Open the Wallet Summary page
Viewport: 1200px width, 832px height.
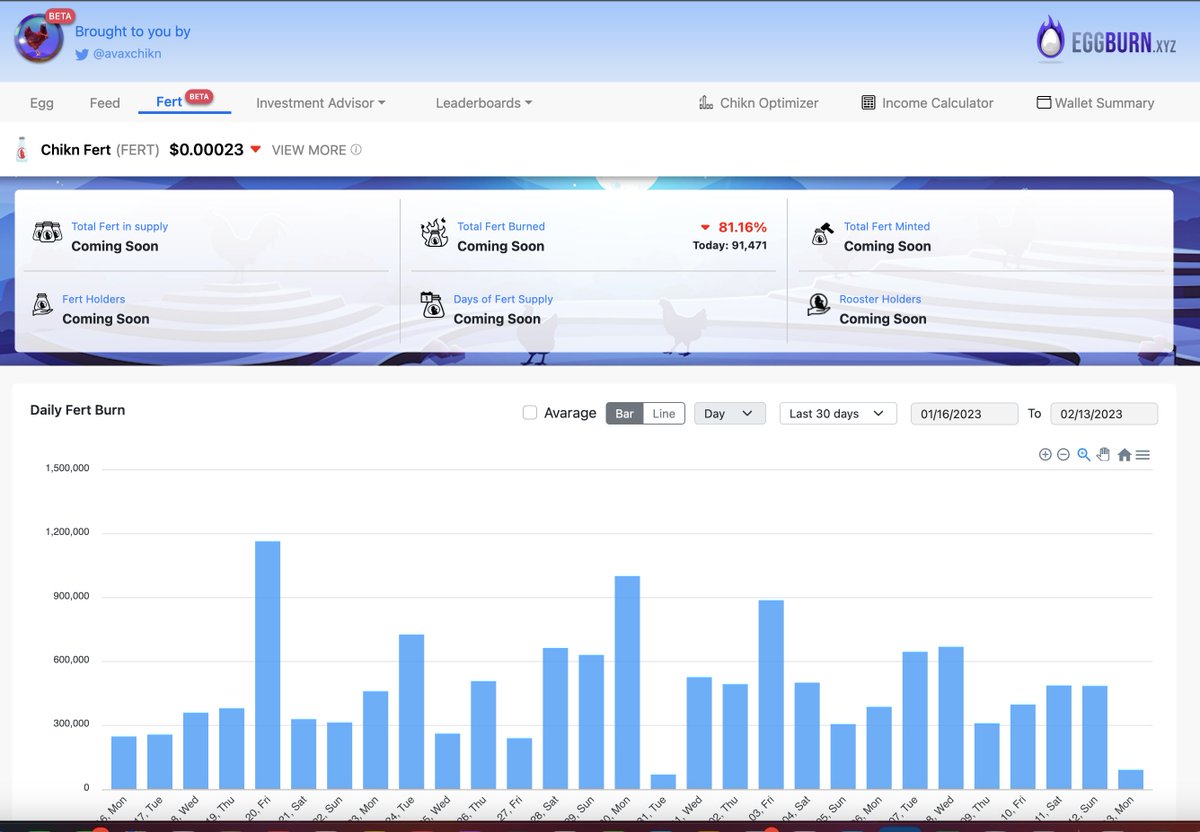(x=1095, y=103)
